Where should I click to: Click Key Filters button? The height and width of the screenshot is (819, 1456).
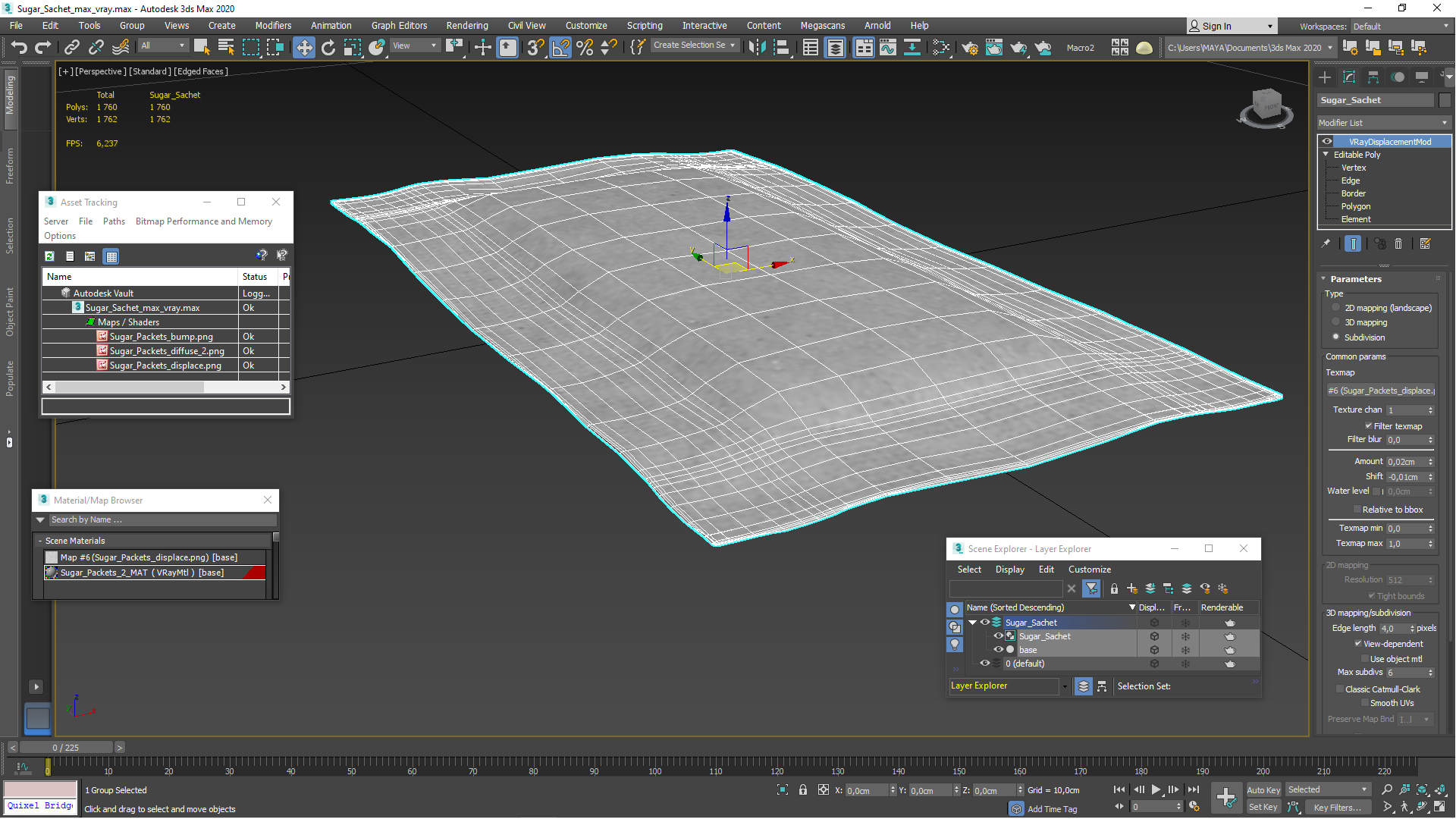(1338, 807)
